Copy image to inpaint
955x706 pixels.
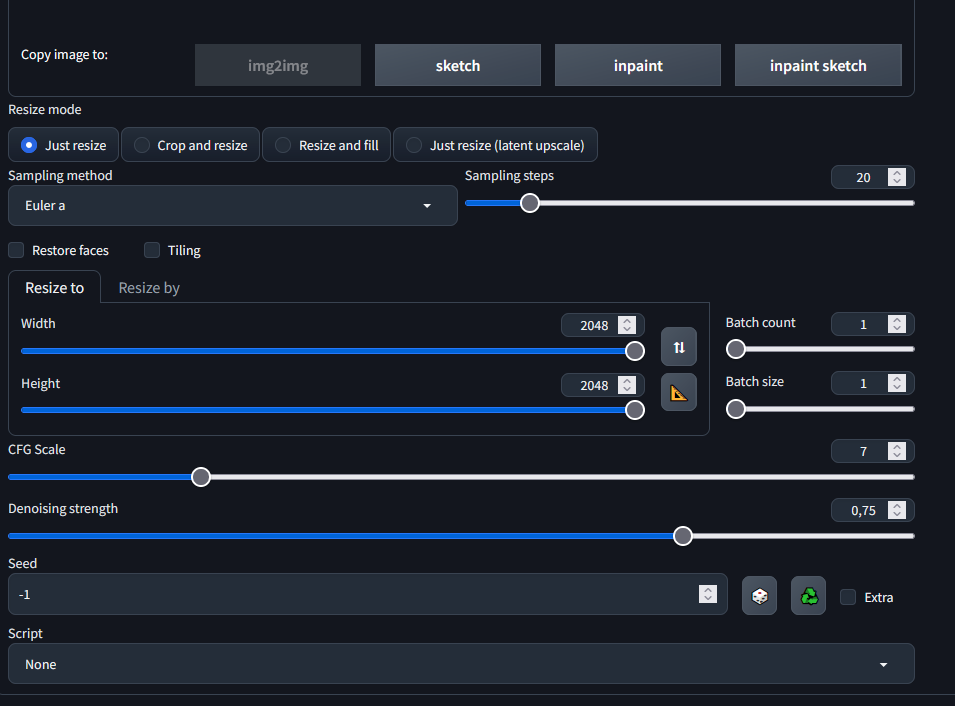click(x=638, y=66)
